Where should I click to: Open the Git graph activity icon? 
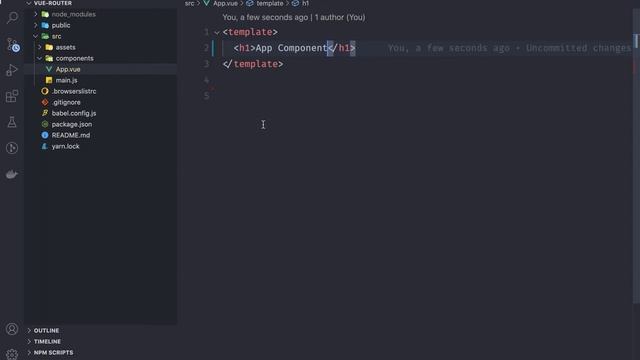pyautogui.click(x=12, y=148)
